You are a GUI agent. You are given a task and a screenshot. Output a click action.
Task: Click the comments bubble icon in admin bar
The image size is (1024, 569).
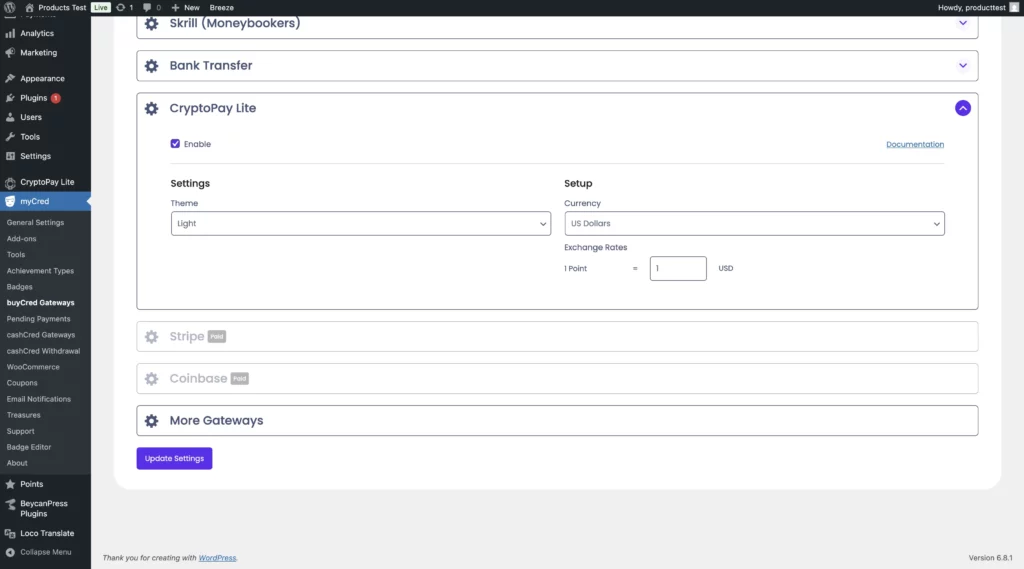(147, 7)
